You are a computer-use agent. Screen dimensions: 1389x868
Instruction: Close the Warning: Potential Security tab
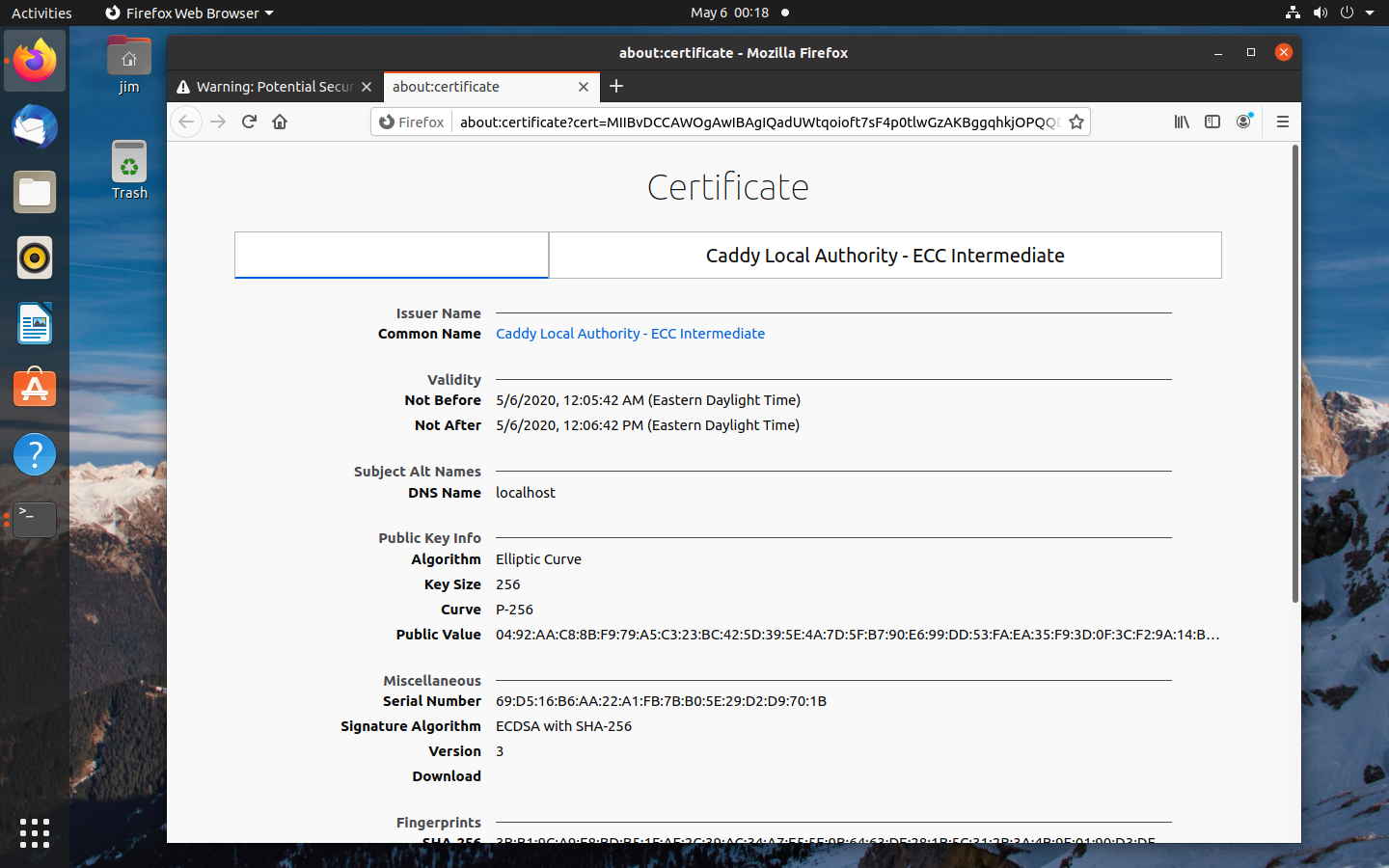tap(367, 87)
